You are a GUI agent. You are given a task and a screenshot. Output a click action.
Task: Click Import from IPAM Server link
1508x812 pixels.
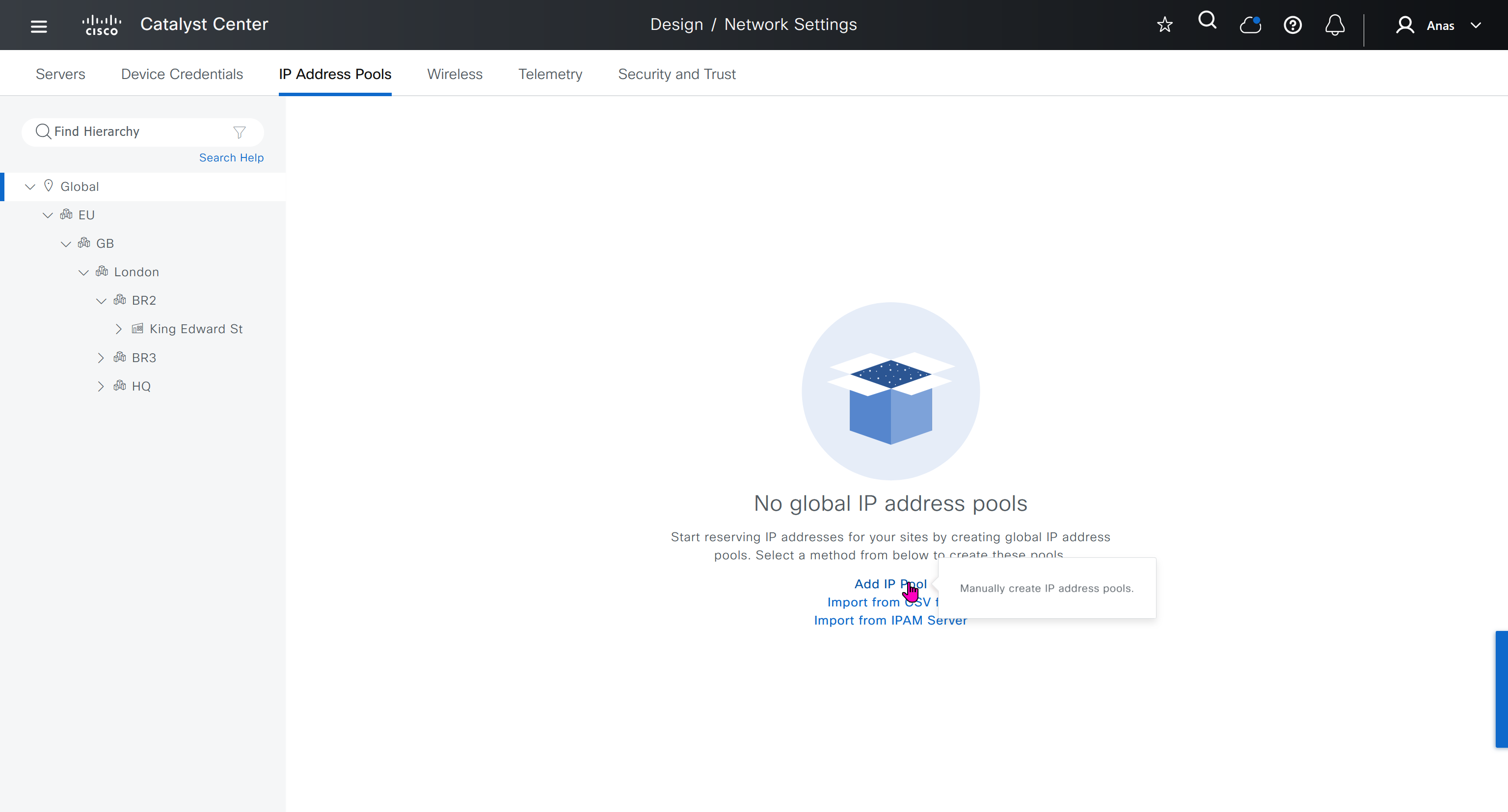pyautogui.click(x=889, y=621)
